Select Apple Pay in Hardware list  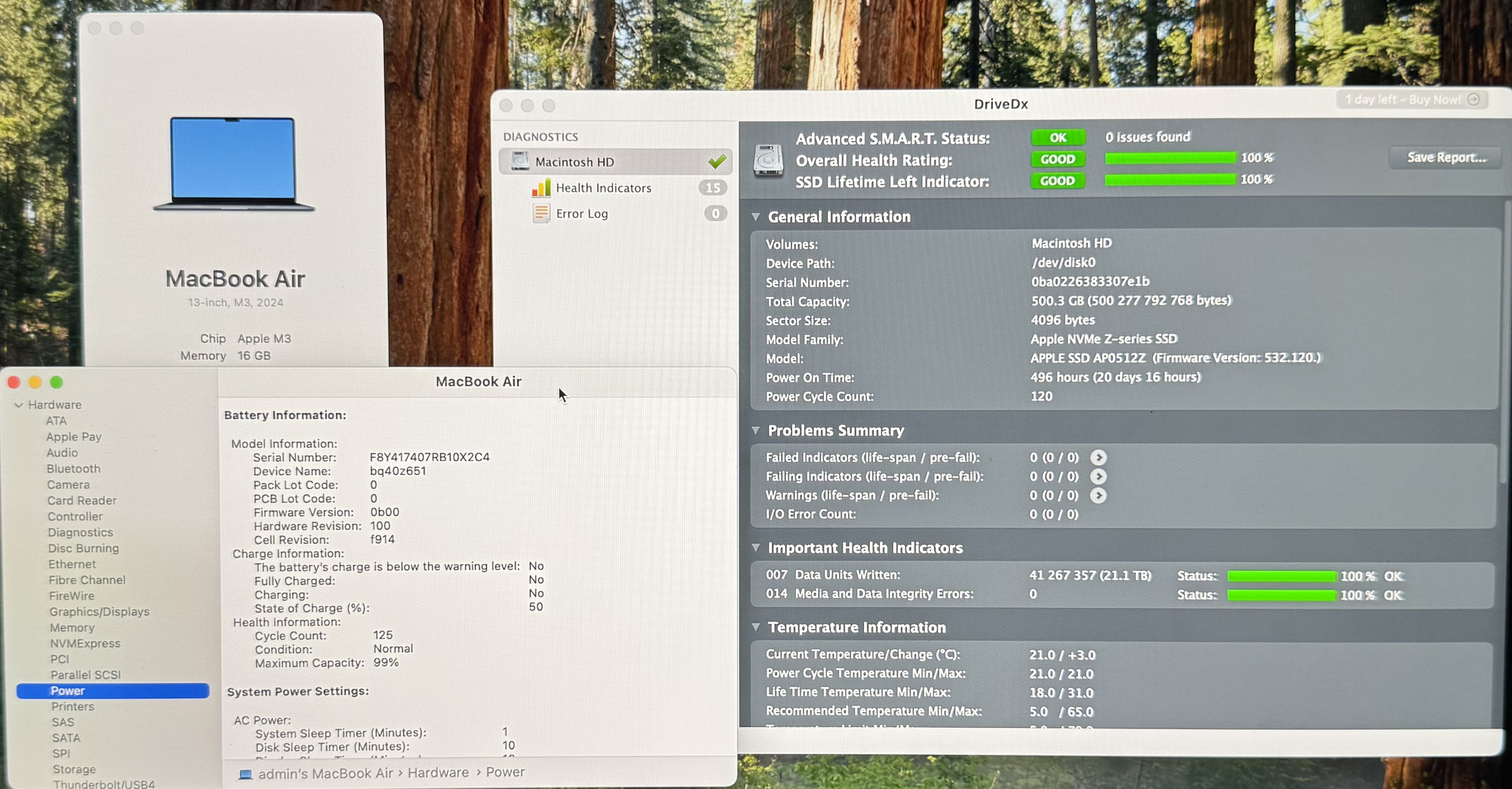pos(73,437)
